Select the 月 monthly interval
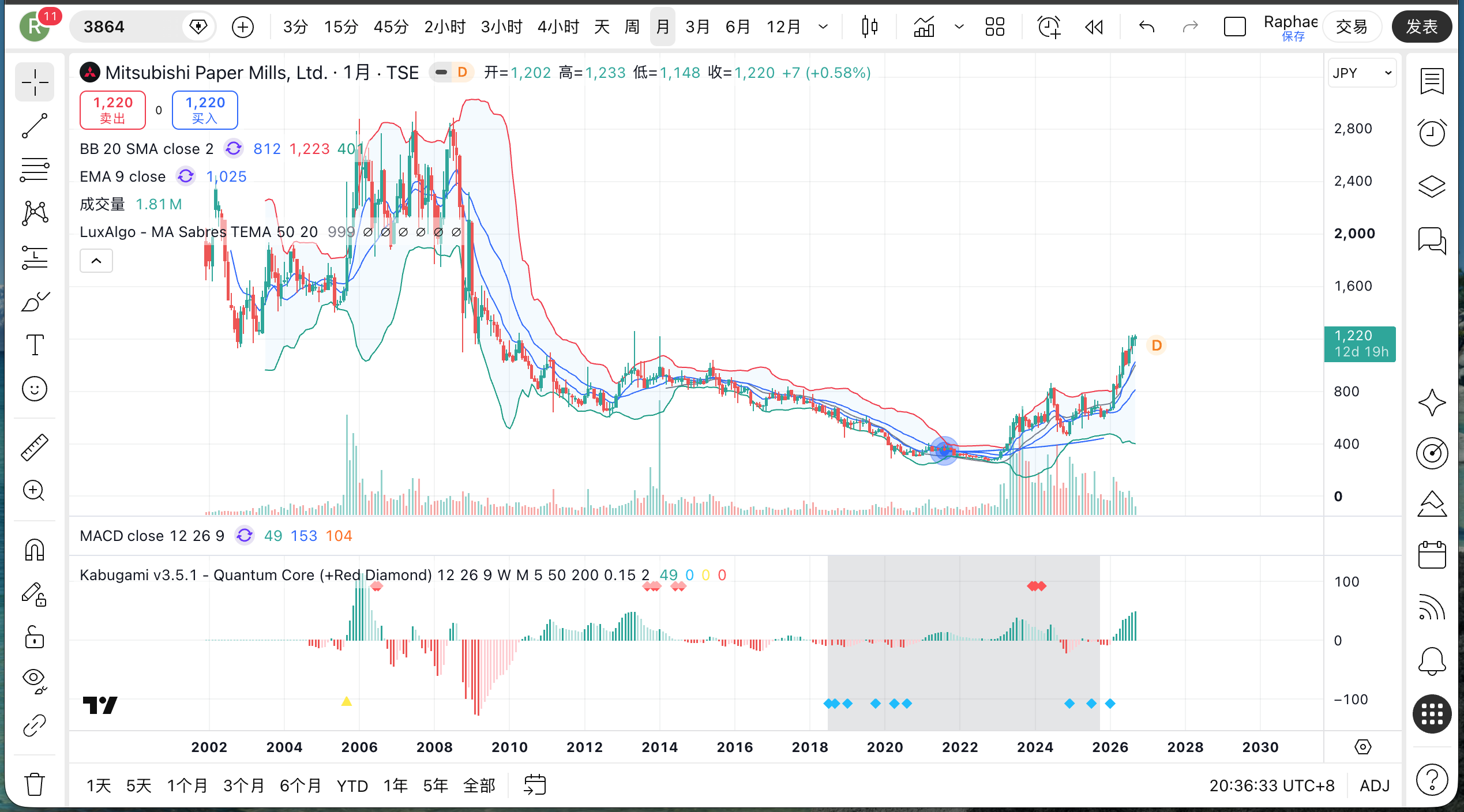Screen dimensions: 1464x812 coord(663,27)
